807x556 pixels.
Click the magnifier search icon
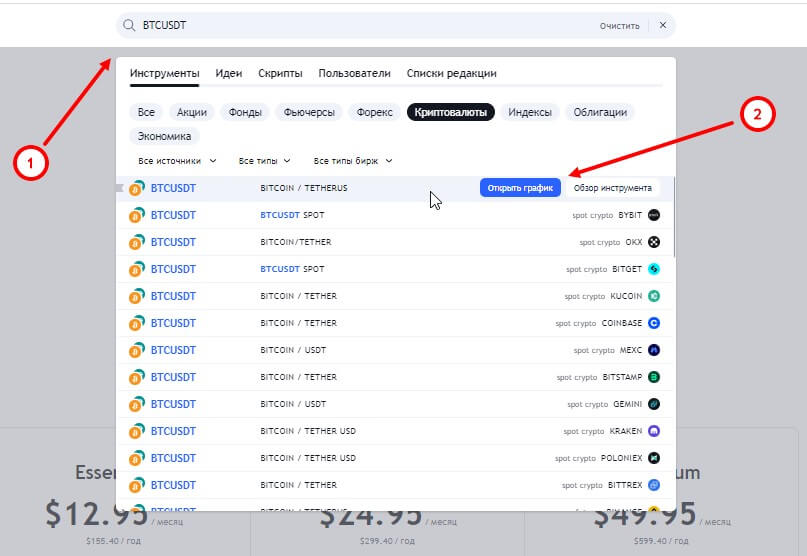pyautogui.click(x=130, y=25)
